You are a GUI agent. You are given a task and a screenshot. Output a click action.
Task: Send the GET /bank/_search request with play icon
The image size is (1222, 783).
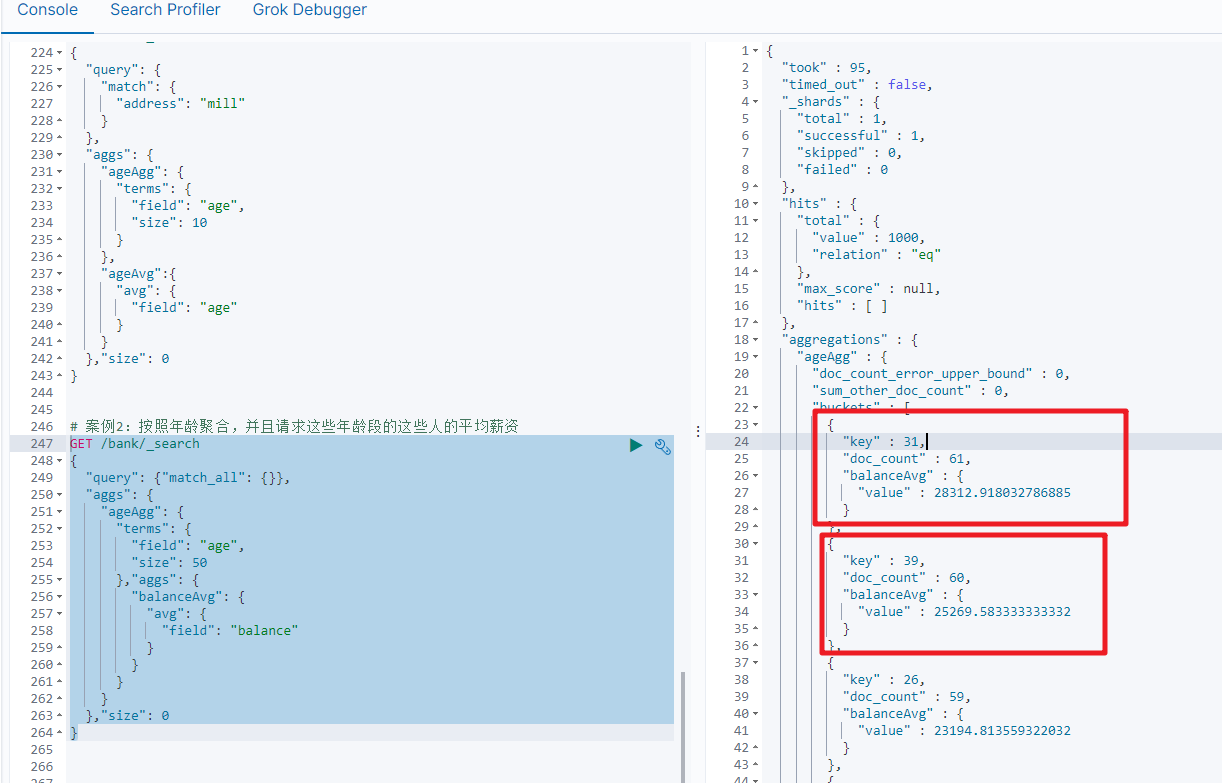[636, 446]
